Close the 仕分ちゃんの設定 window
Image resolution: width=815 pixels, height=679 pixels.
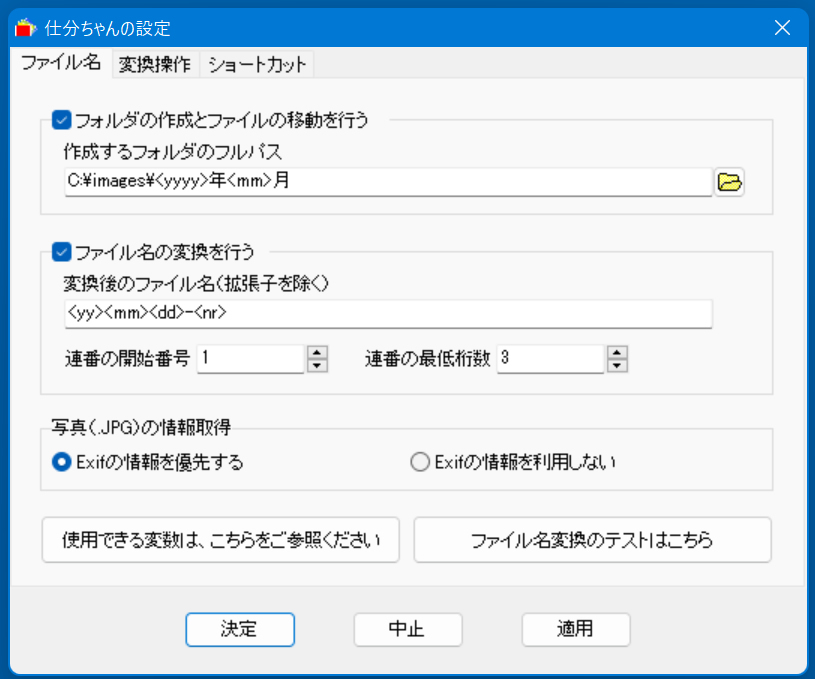click(782, 27)
